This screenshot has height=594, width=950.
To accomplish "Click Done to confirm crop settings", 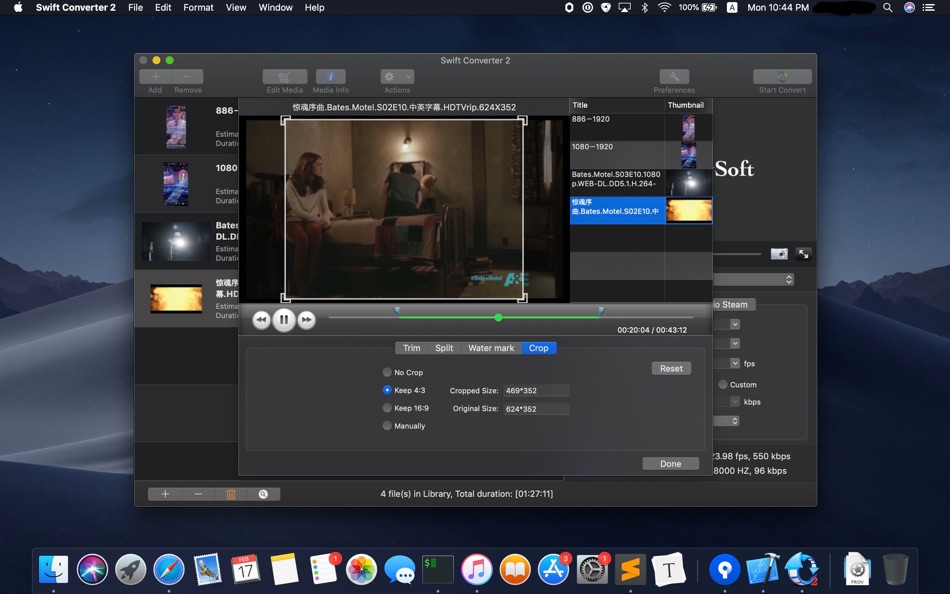I will 670,463.
